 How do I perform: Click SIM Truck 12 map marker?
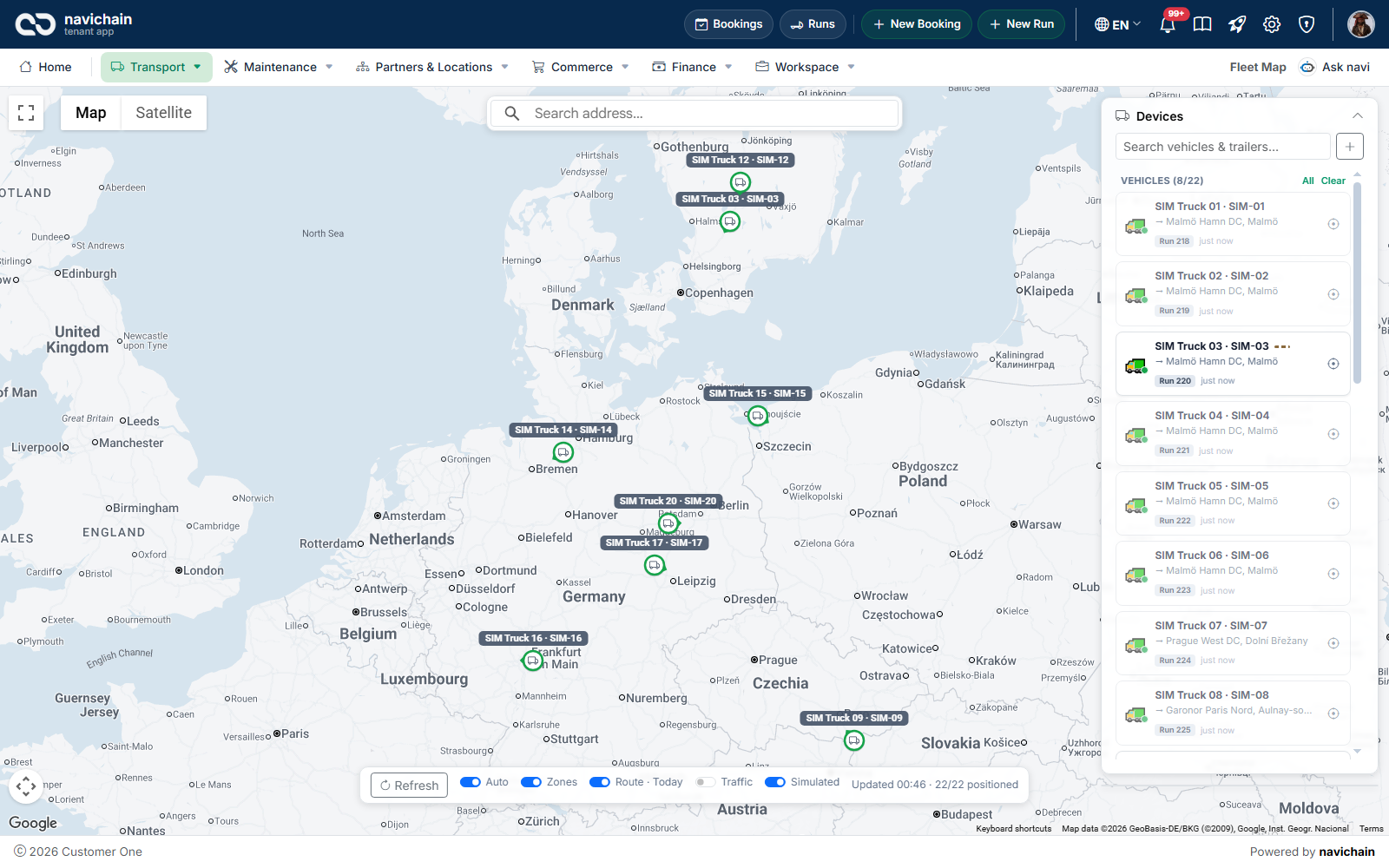coord(741,182)
